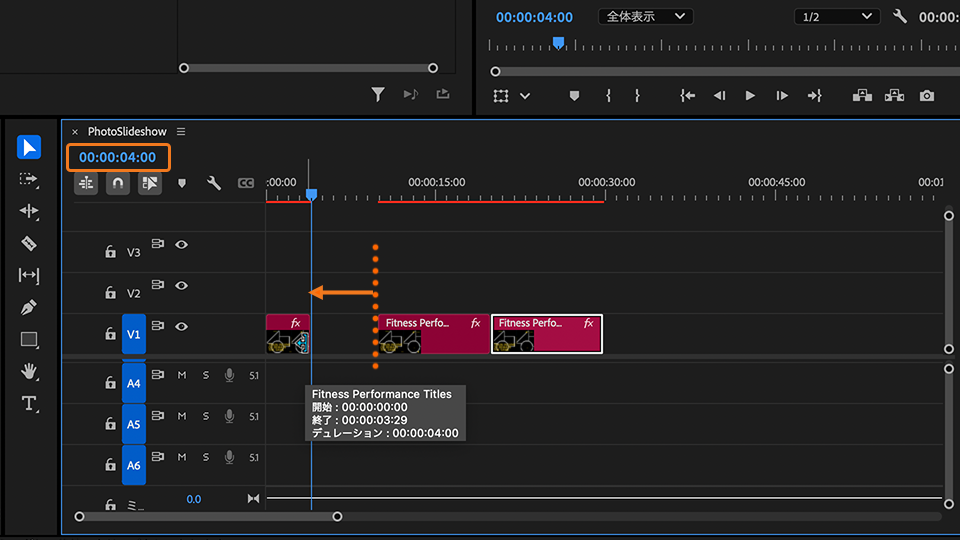Select the Ripple Edit tool
This screenshot has height=540, width=960.
tap(29, 211)
